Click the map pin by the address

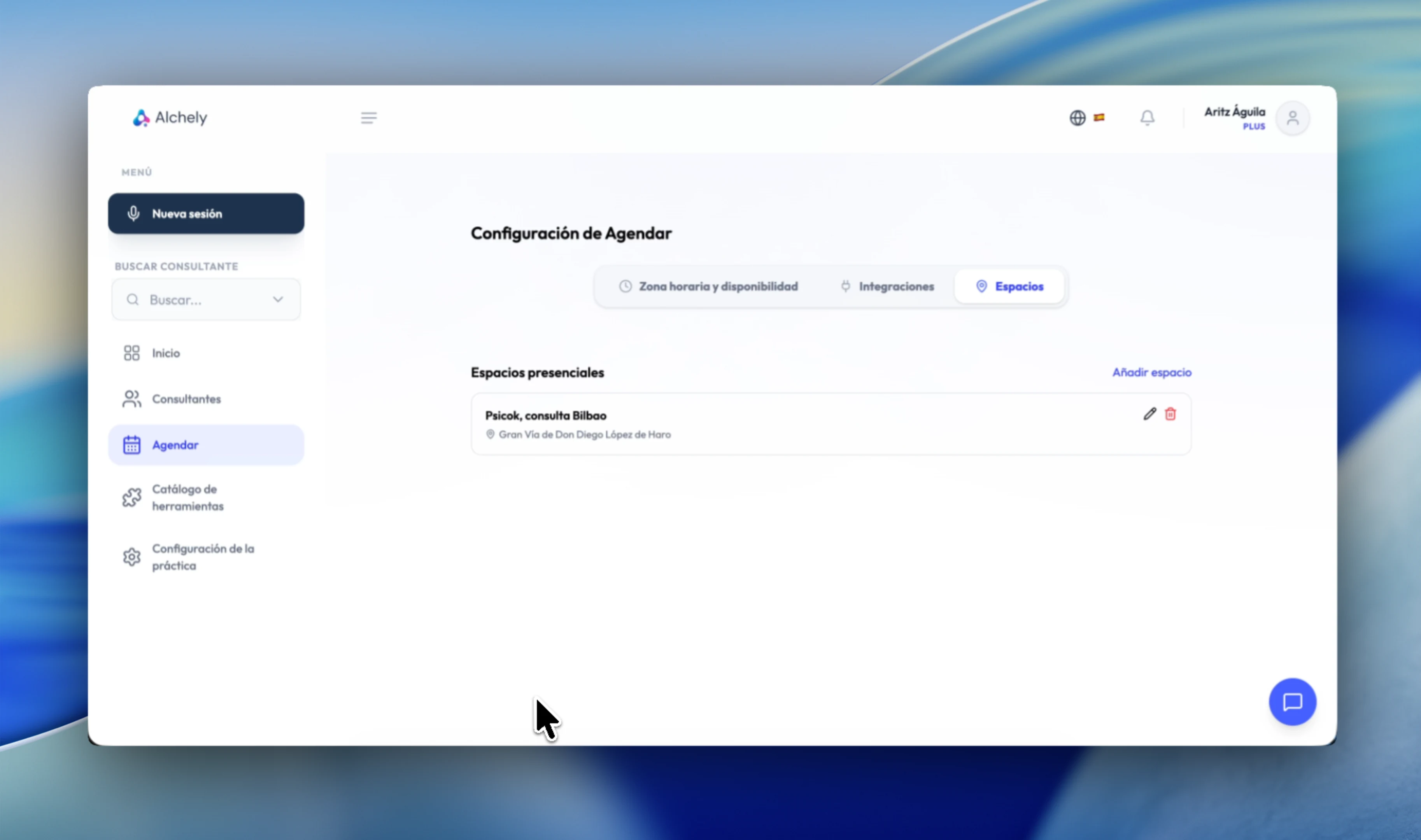490,434
